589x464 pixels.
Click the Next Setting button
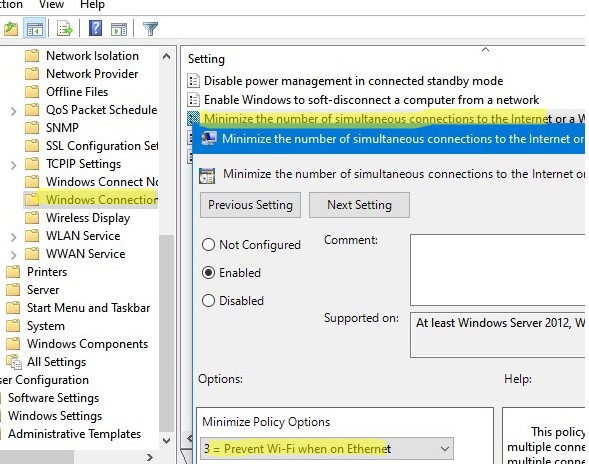click(359, 205)
